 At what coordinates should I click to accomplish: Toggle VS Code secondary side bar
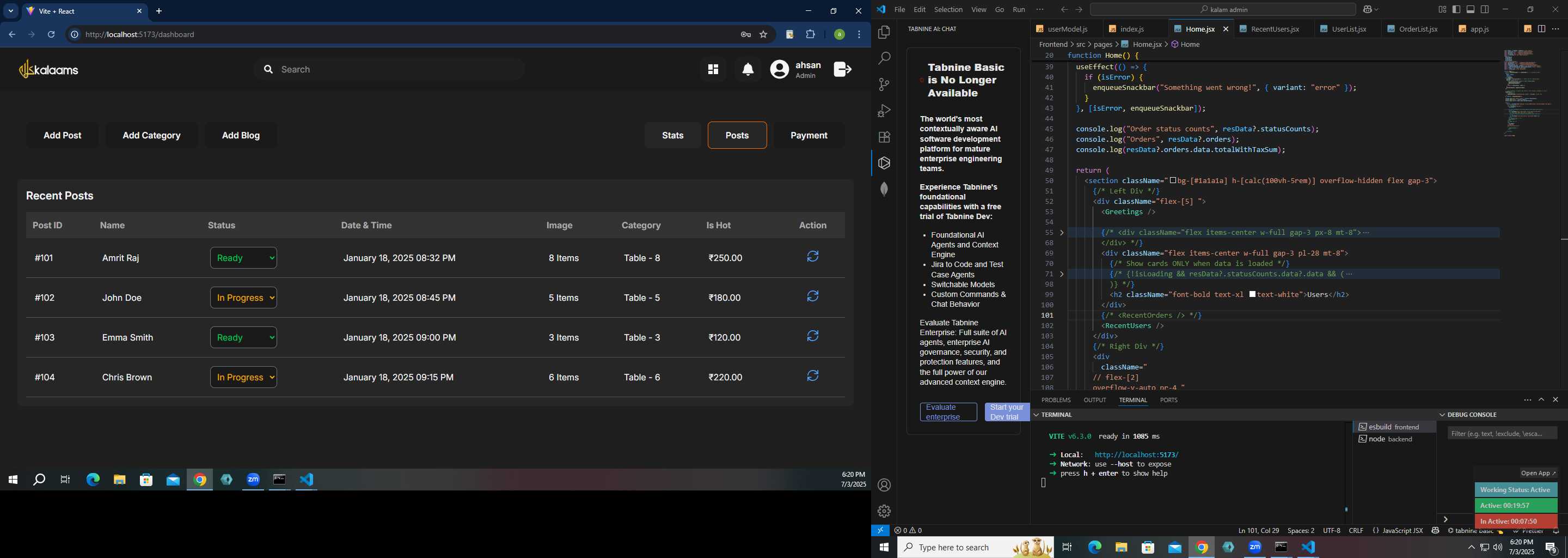point(1485,9)
